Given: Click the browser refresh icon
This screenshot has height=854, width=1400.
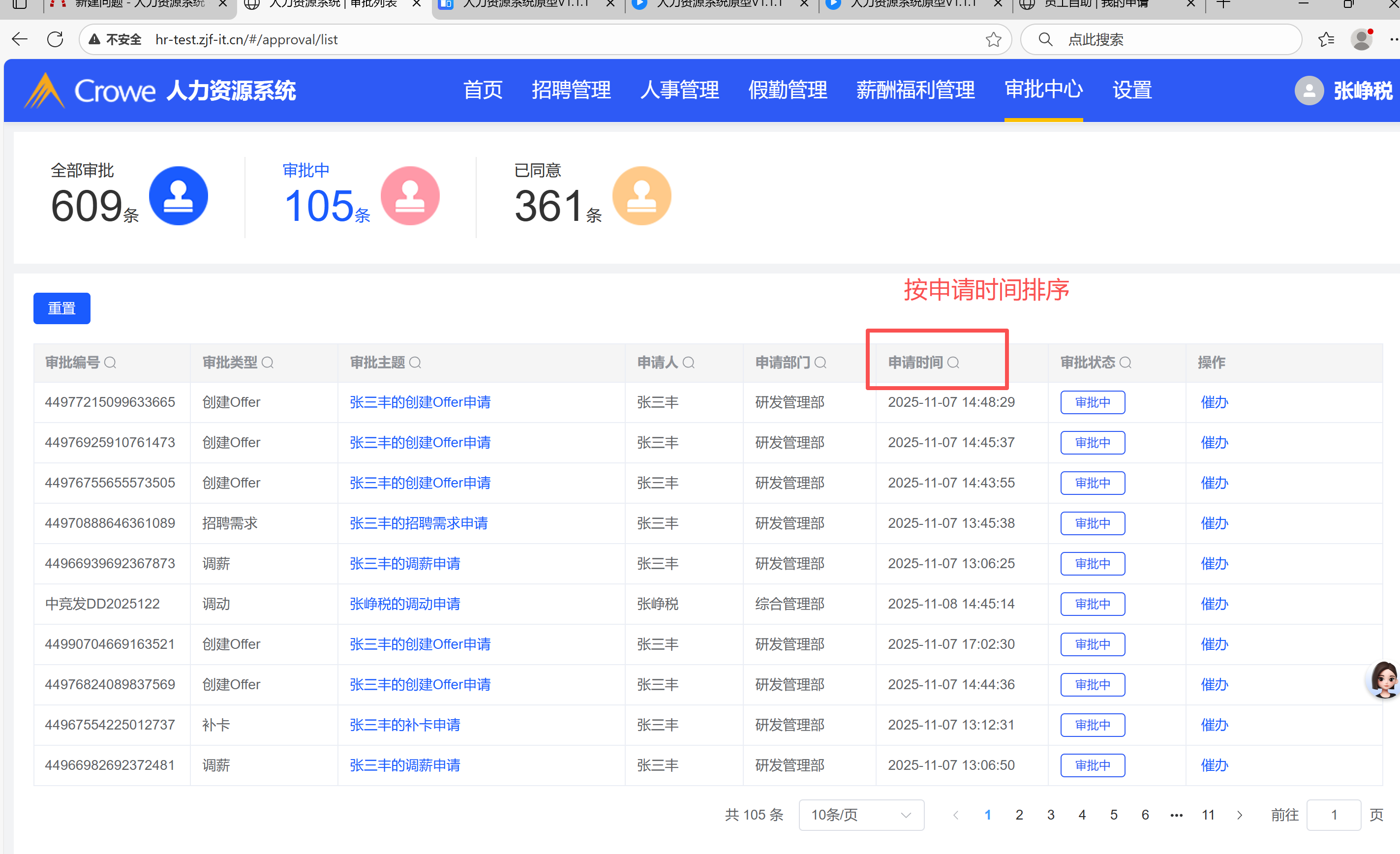Looking at the screenshot, I should point(55,39).
